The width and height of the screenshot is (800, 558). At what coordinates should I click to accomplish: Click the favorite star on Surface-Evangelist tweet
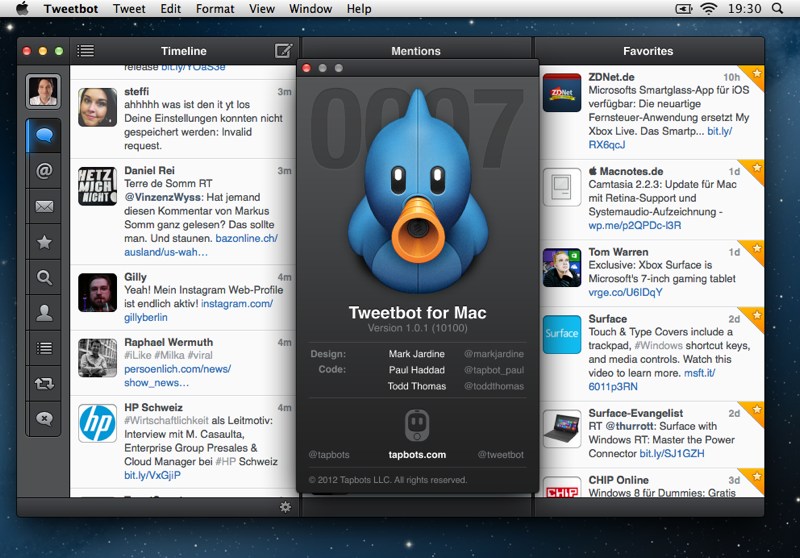point(757,410)
